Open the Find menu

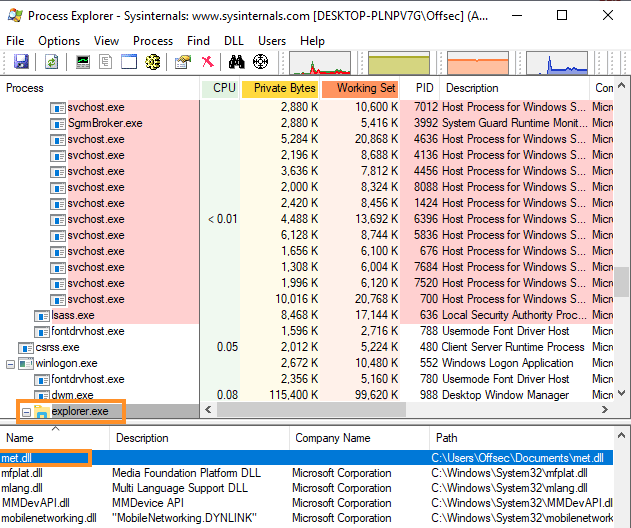tap(198, 41)
